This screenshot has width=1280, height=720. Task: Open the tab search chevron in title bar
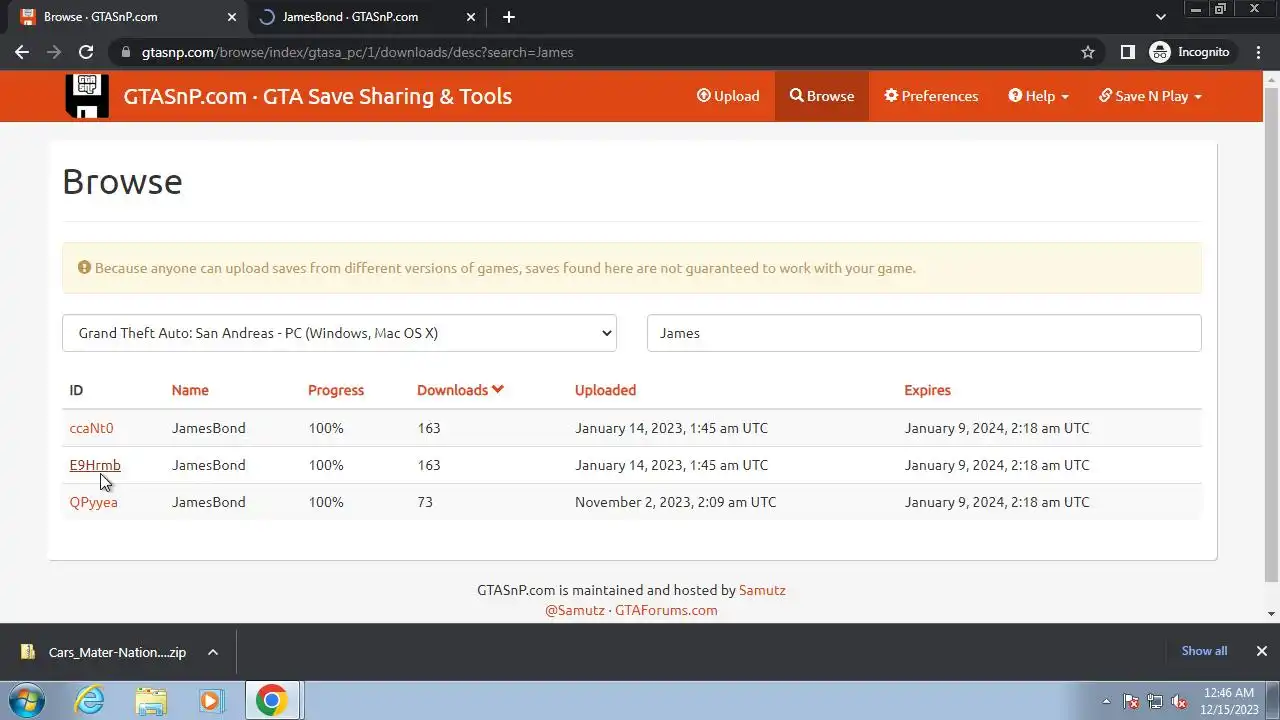[1161, 17]
